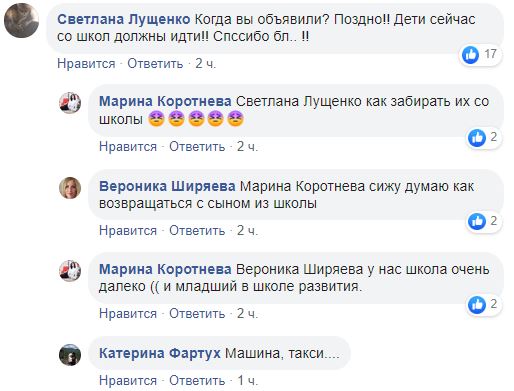Open author name Светлана Лущенко
This screenshot has height=391, width=514.
pyautogui.click(x=124, y=19)
